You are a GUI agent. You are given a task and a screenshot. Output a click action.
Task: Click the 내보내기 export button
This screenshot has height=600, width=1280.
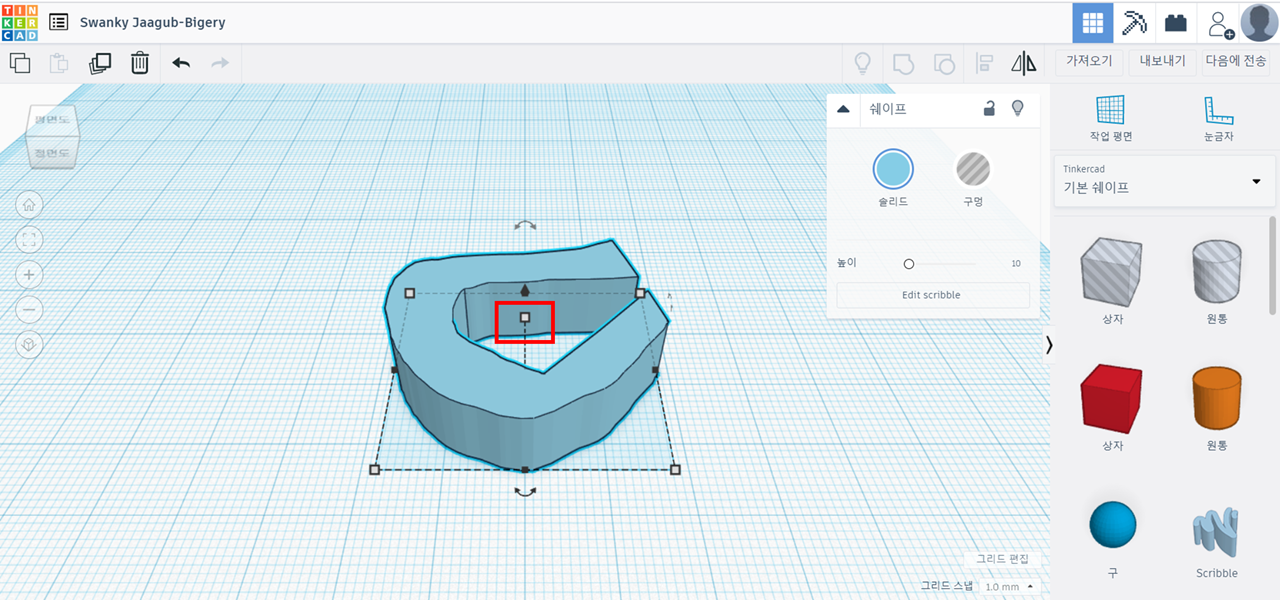click(x=1163, y=61)
